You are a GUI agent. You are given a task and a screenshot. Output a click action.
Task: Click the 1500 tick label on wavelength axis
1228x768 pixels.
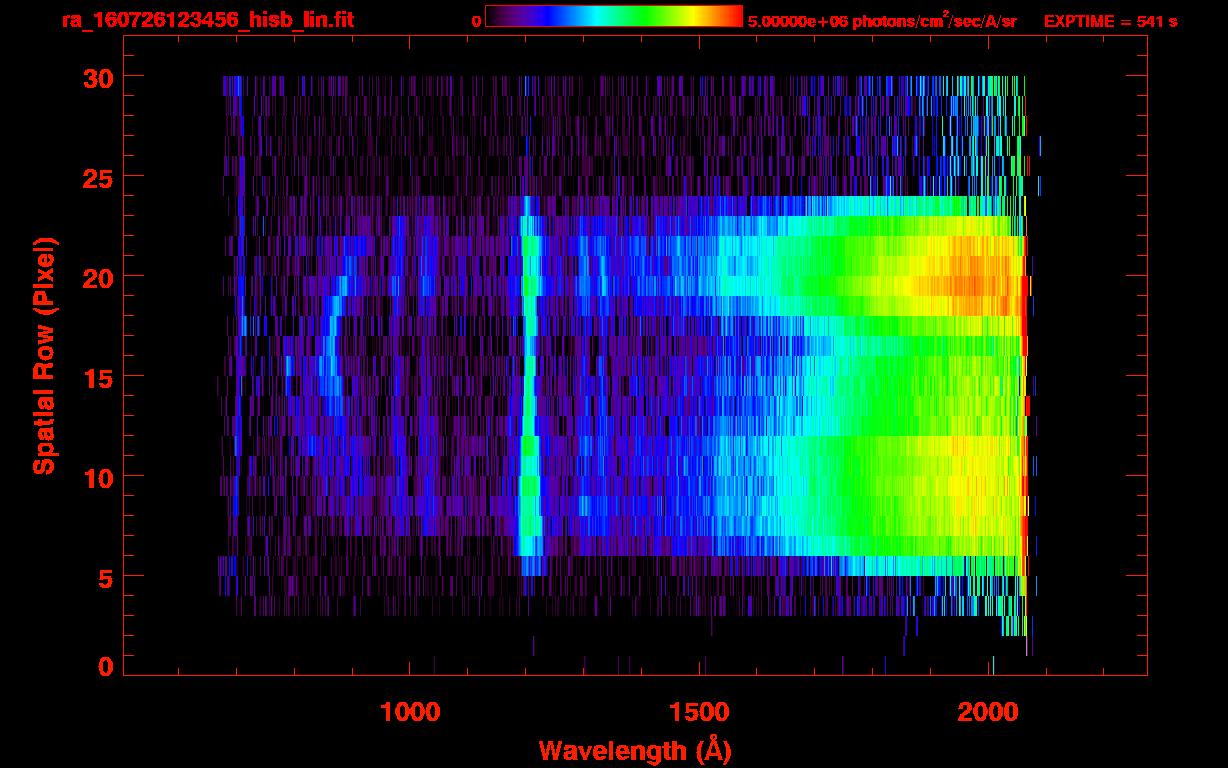699,712
